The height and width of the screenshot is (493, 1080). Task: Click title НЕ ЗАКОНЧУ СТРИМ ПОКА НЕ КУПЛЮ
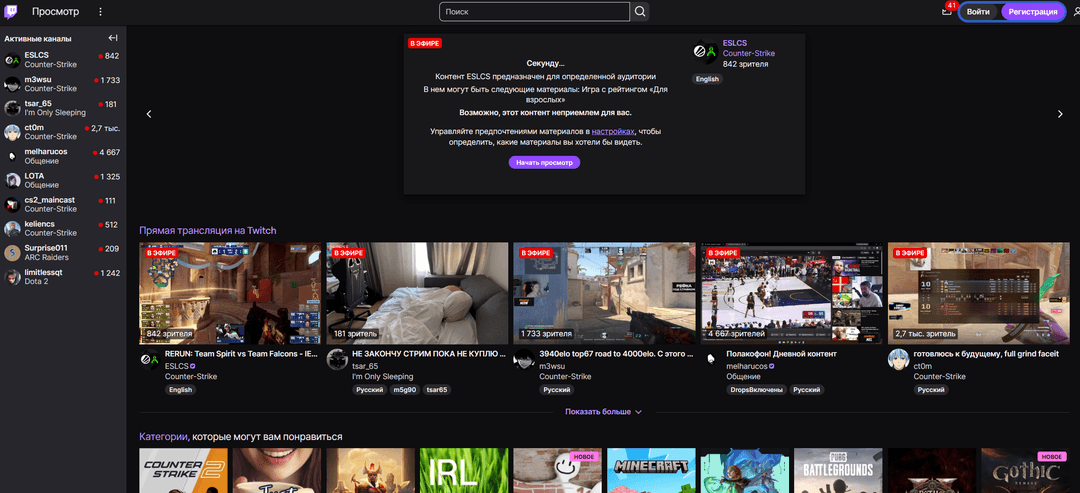tap(430, 354)
